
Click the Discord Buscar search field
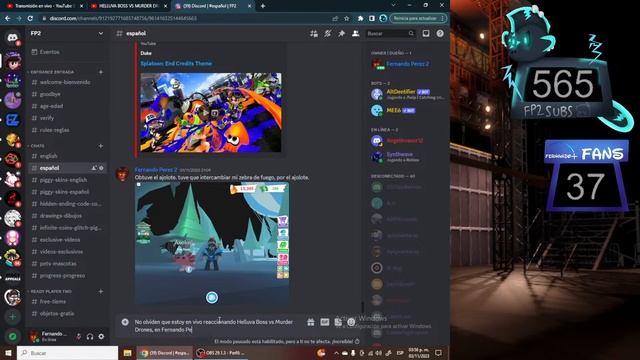point(391,33)
